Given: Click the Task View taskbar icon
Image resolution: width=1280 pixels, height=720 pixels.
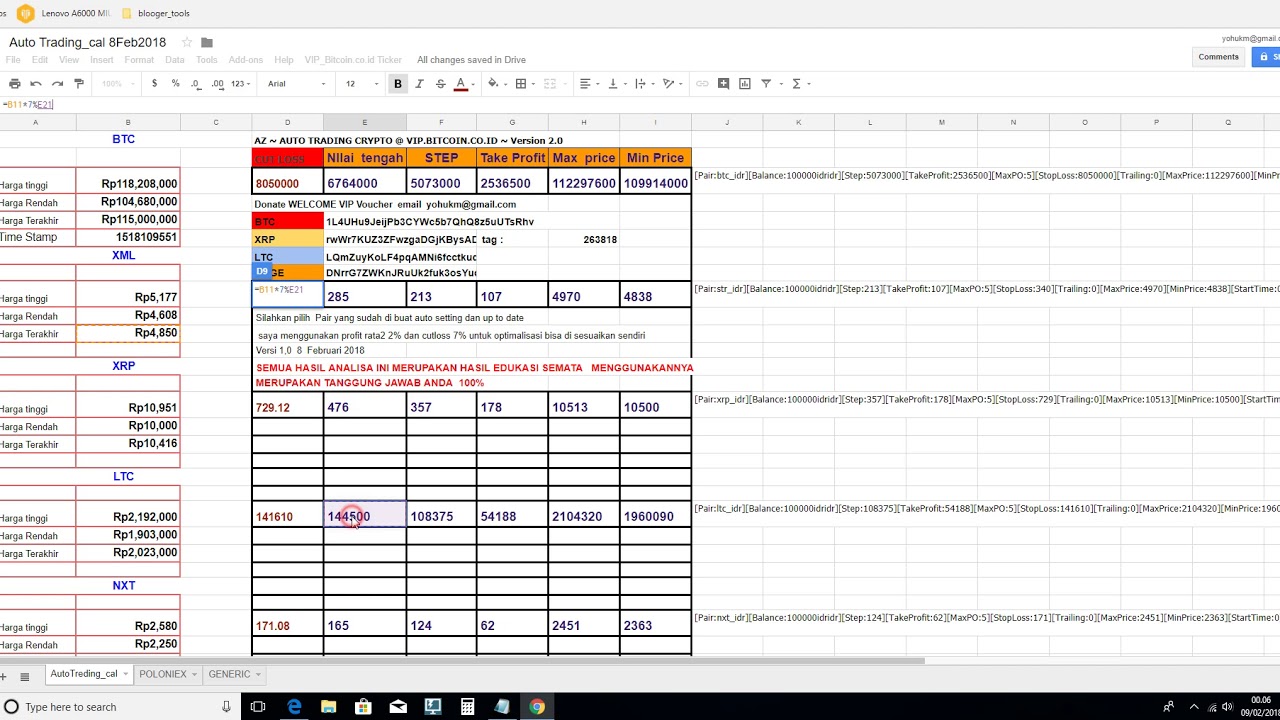Looking at the screenshot, I should 258,707.
